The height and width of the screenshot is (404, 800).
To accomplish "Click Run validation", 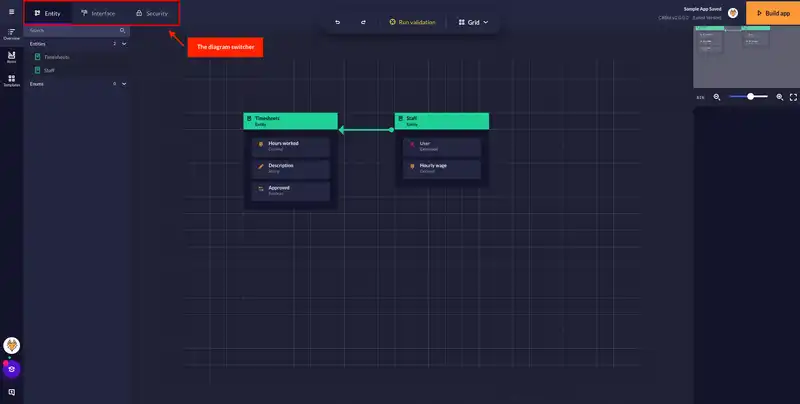I will pos(412,21).
